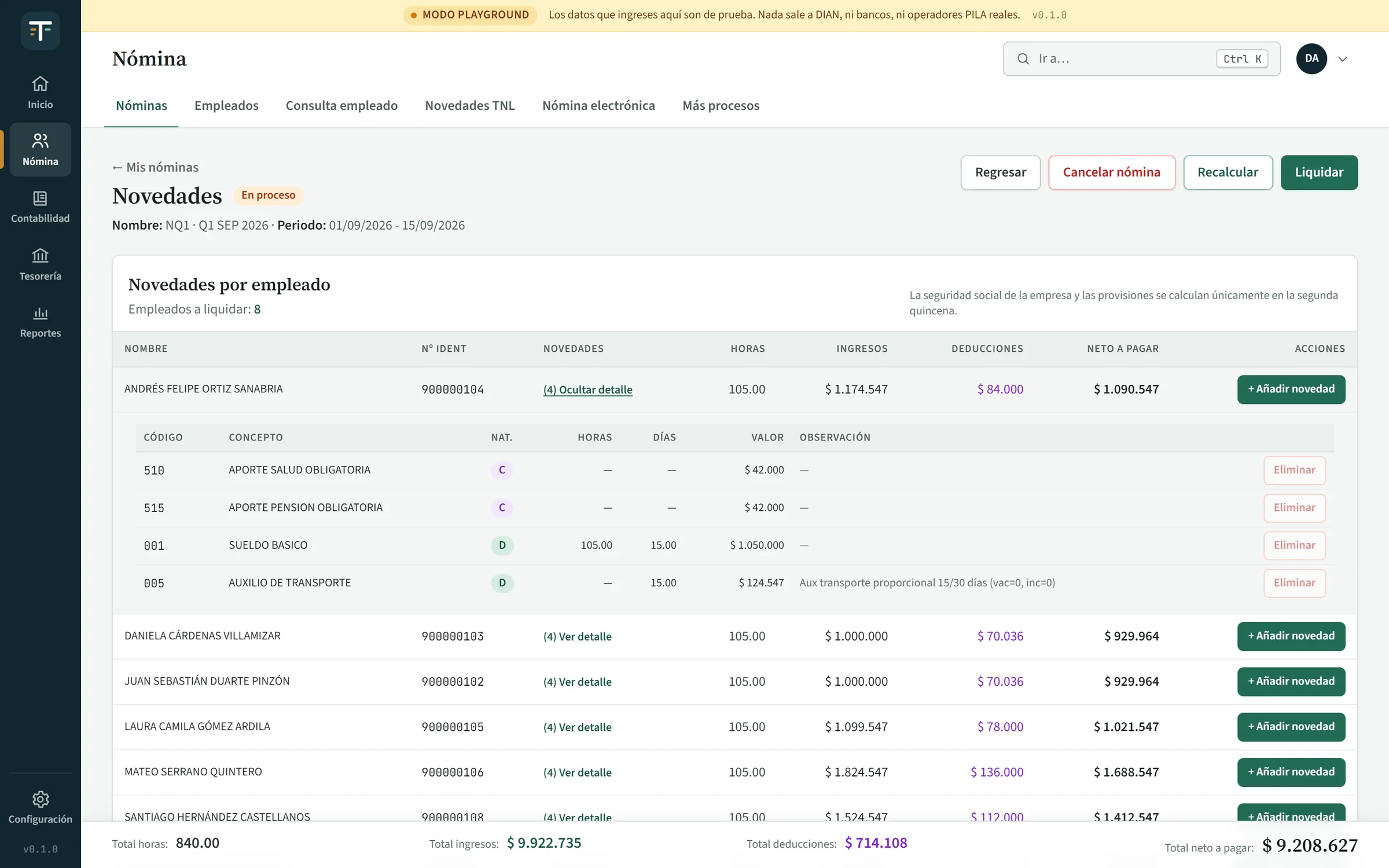The height and width of the screenshot is (868, 1389).
Task: Add novedad for Andrés Felipe Ortiz Sanabria
Action: [x=1291, y=389]
